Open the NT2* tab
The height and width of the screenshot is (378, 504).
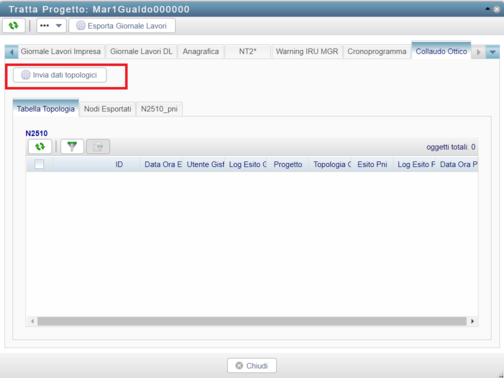click(248, 52)
